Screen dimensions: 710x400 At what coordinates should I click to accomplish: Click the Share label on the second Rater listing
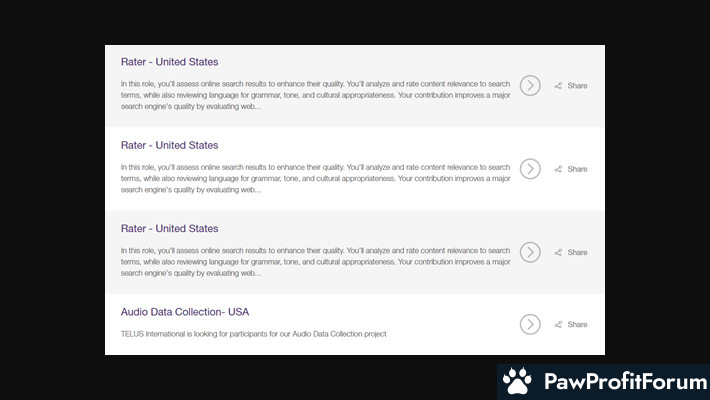577,169
